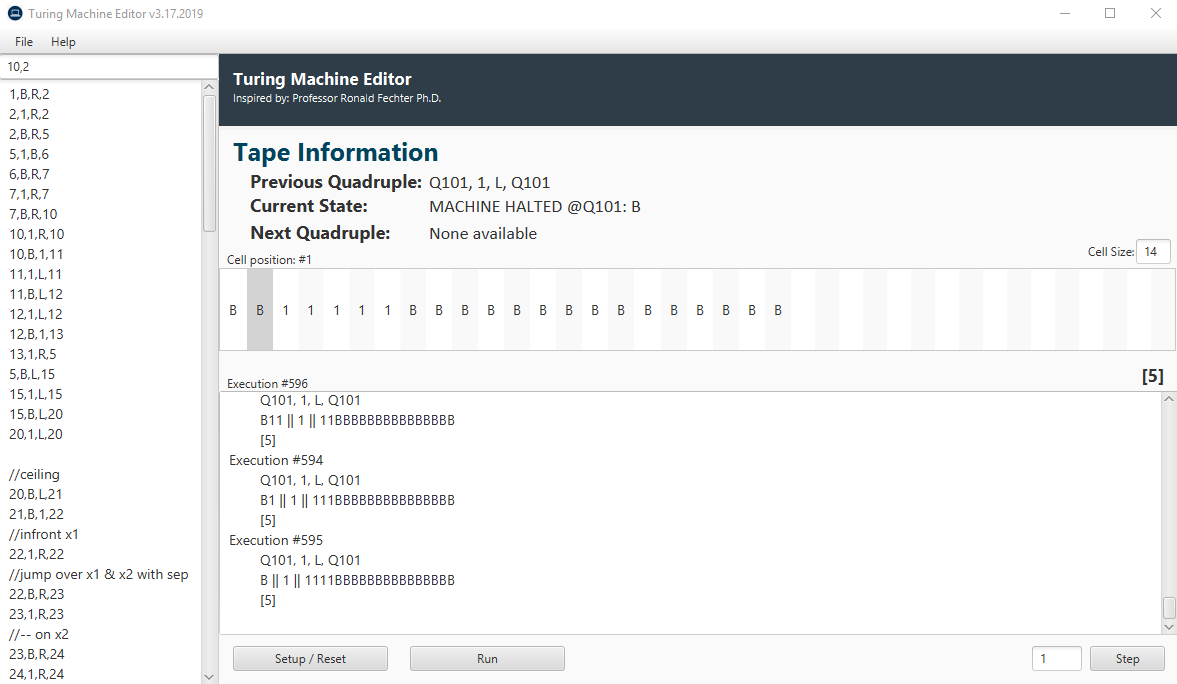Click quadruple line 23,B,R,24

(x=37, y=654)
